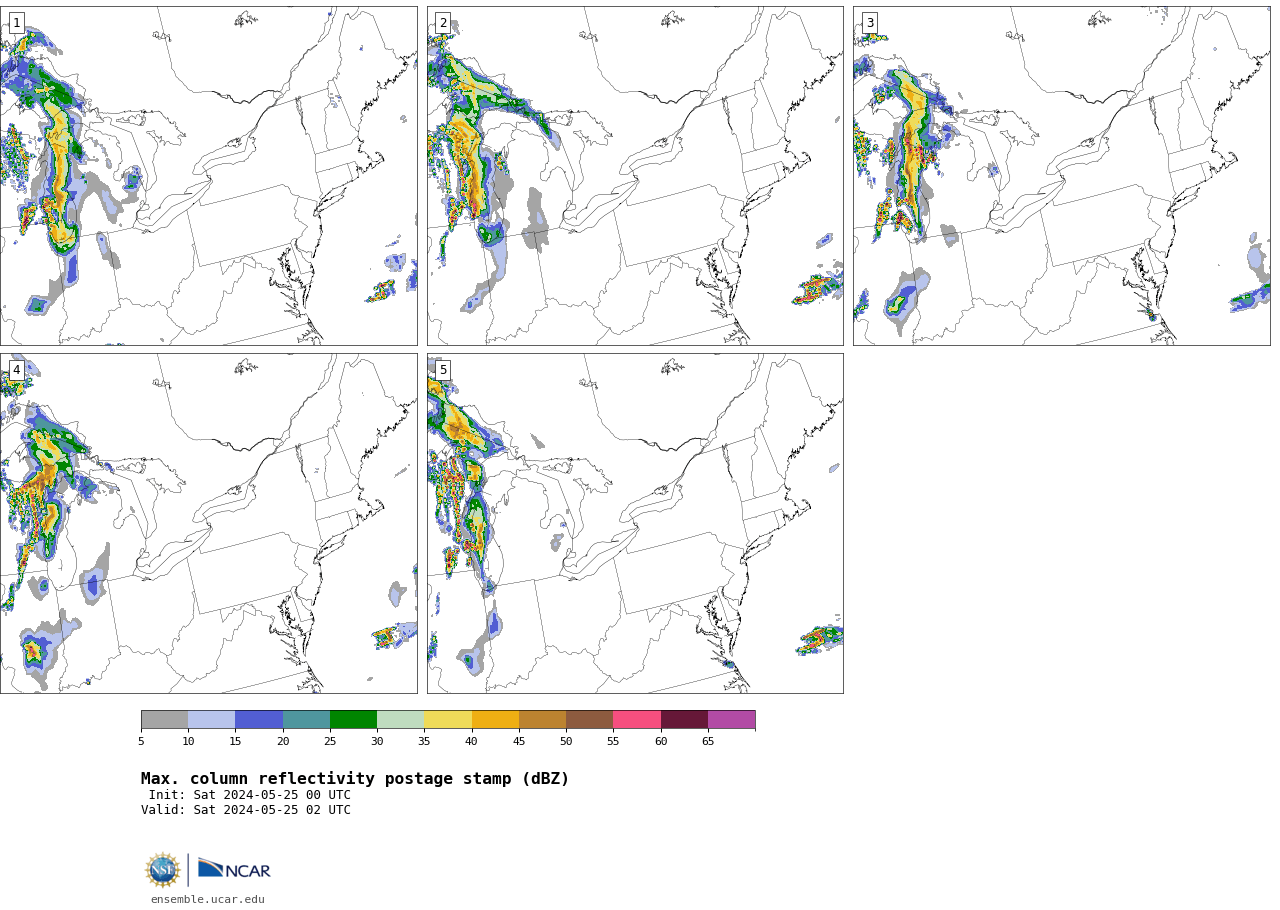Screen dimensions: 1280x910
Task: Open ensemble member 1 postage stamp map
Action: tap(208, 176)
